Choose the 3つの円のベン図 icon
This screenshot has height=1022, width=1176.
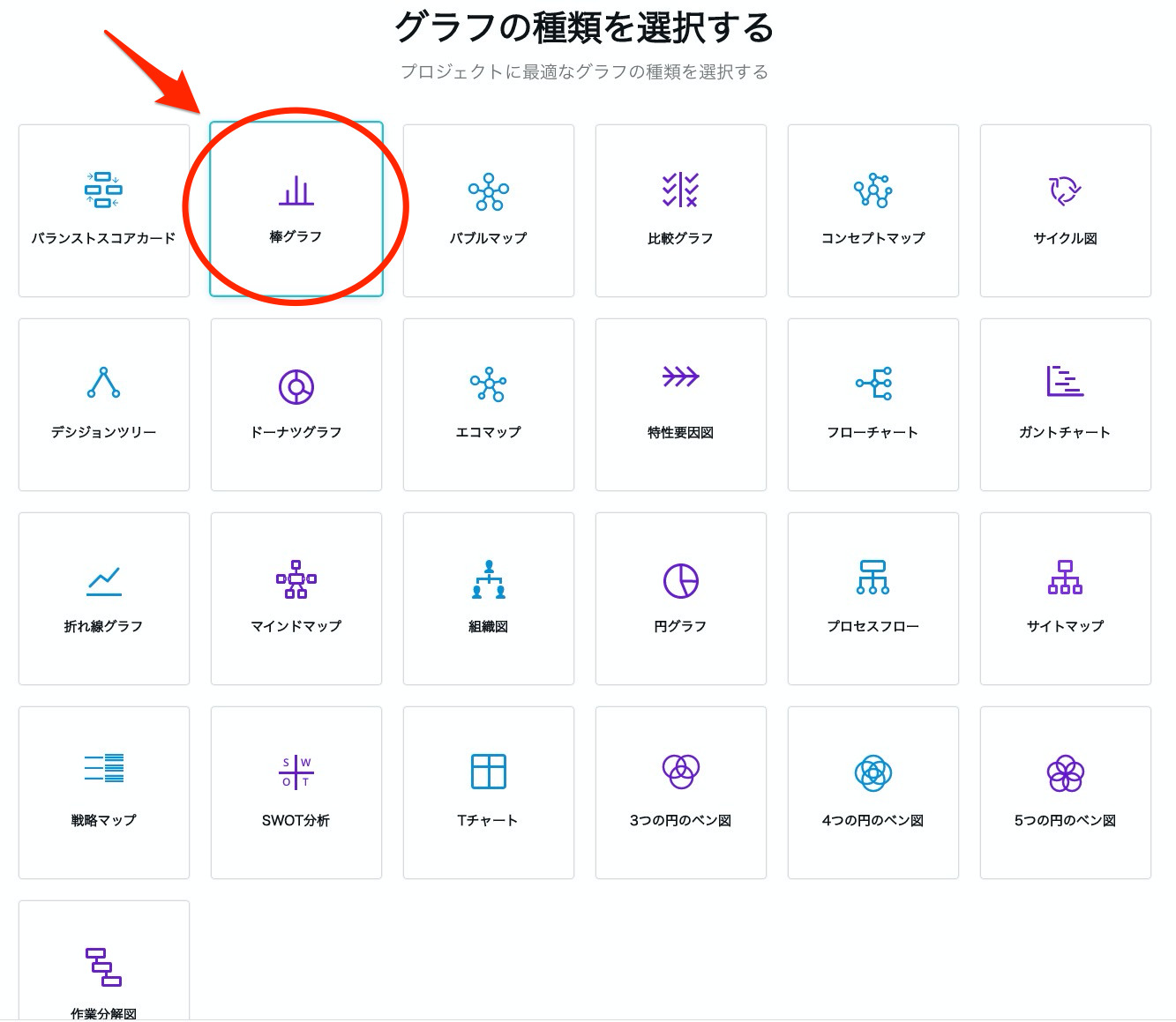pyautogui.click(x=680, y=772)
